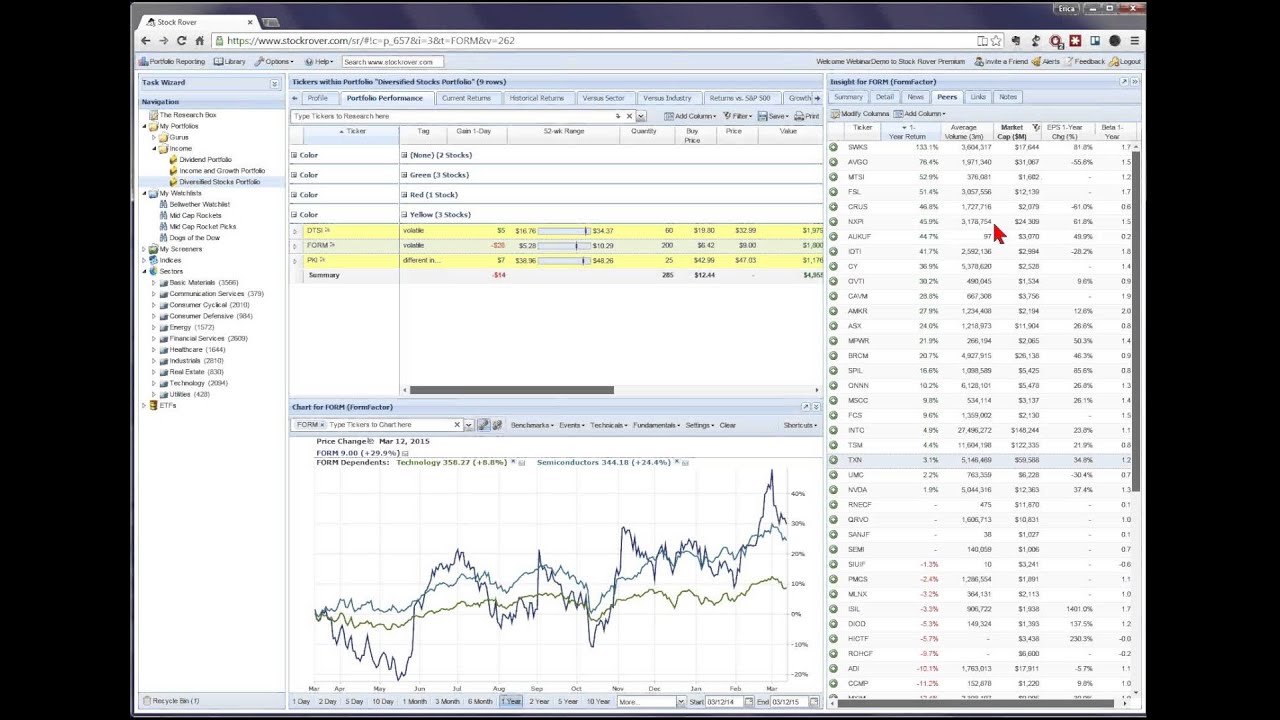Expand the ETFs node
This screenshot has height=720, width=1280.
point(144,405)
